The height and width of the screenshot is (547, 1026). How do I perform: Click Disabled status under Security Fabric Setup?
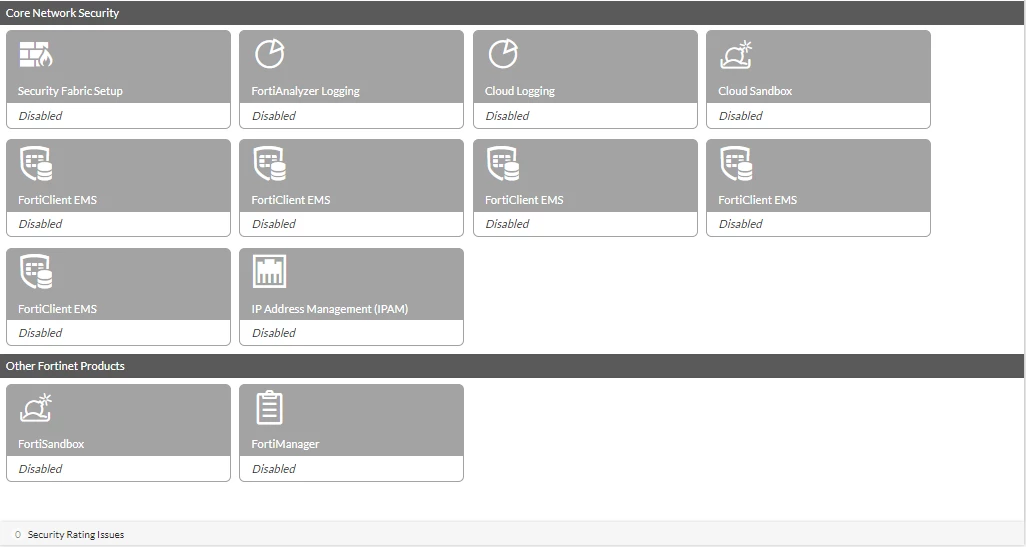click(41, 116)
